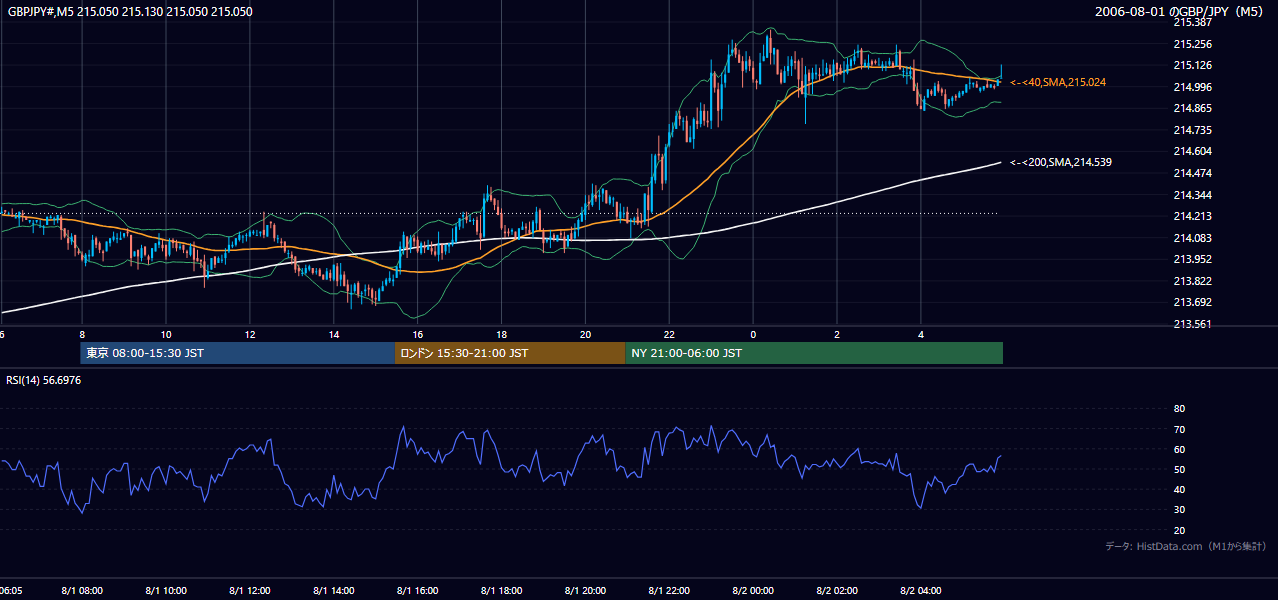The image size is (1278, 600).
Task: Click hour tick 2 under the price chart
Action: pyautogui.click(x=838, y=334)
